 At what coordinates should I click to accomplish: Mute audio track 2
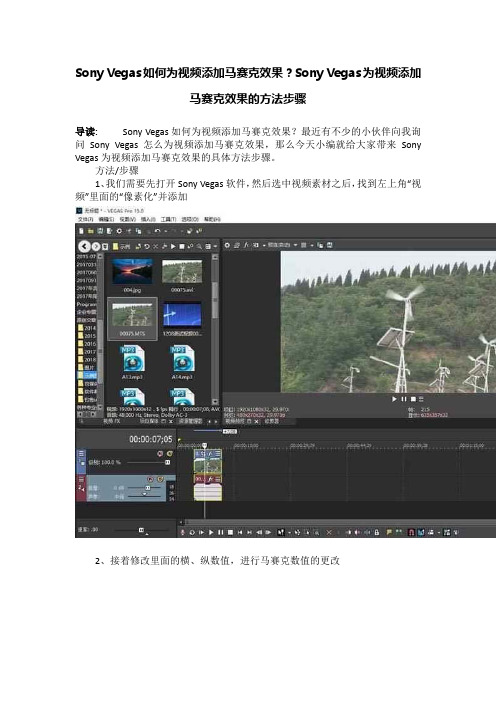tap(151, 479)
